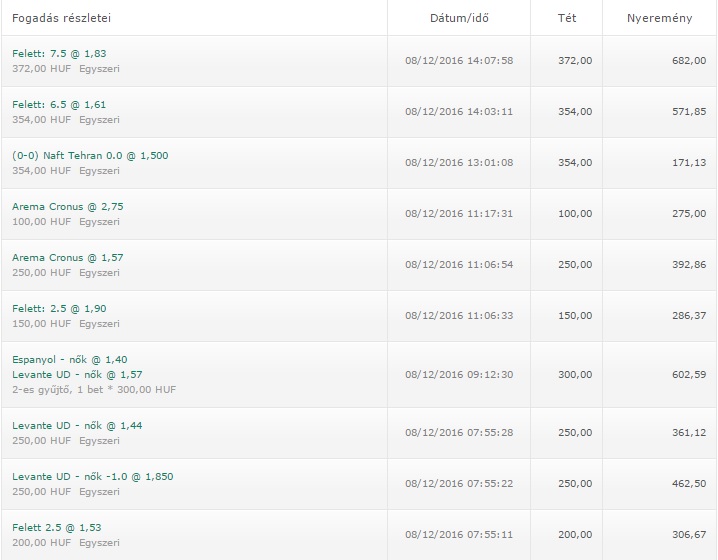718x560 pixels.
Task: Click the 602,59 winnings value
Action: point(688,374)
